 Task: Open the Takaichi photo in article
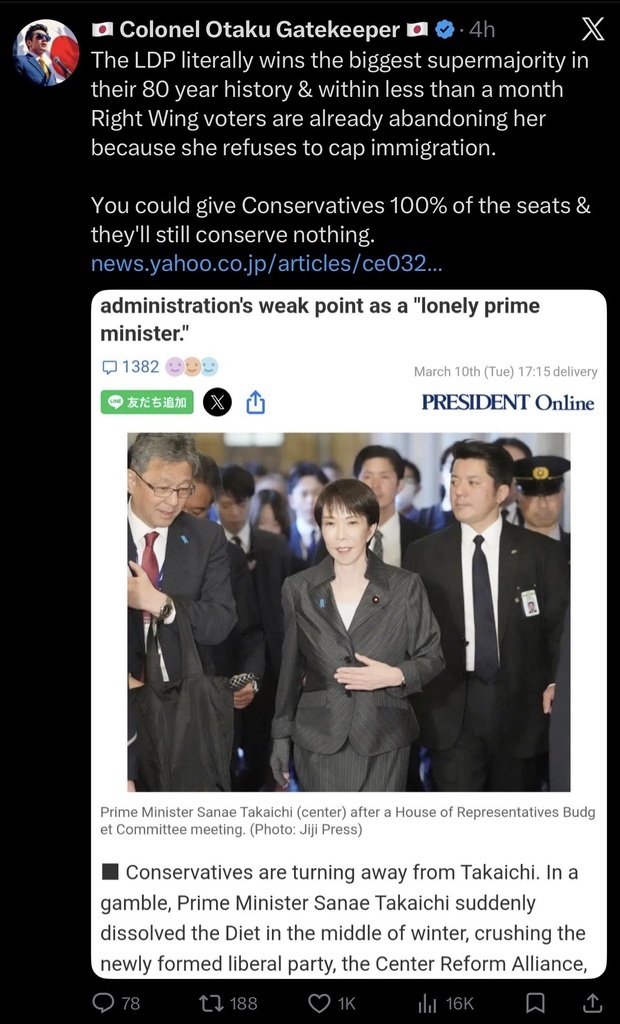pyautogui.click(x=348, y=612)
